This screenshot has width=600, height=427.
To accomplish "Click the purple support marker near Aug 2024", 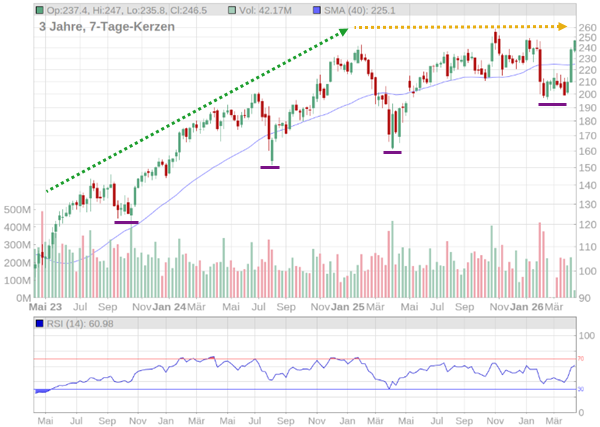I will pos(270,167).
